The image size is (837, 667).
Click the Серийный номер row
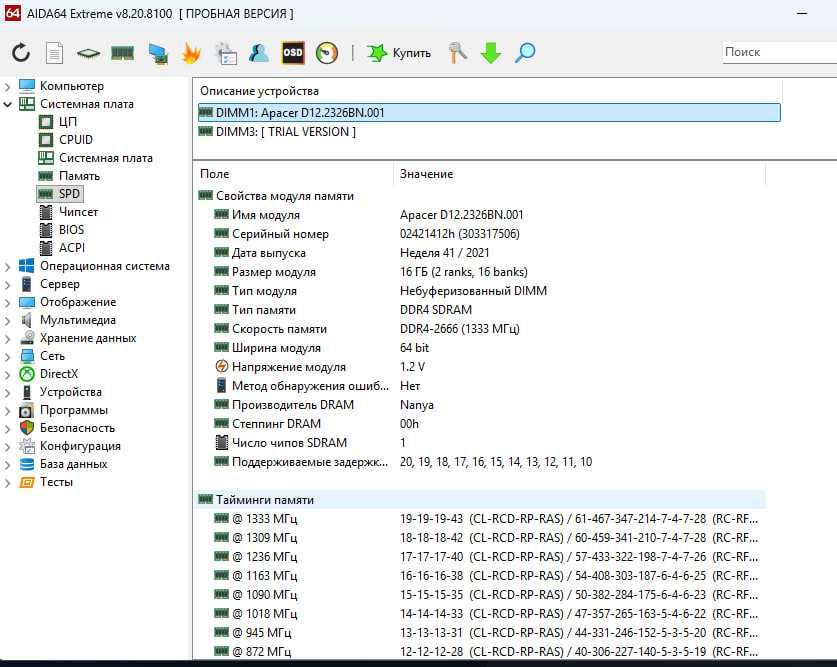click(480, 234)
